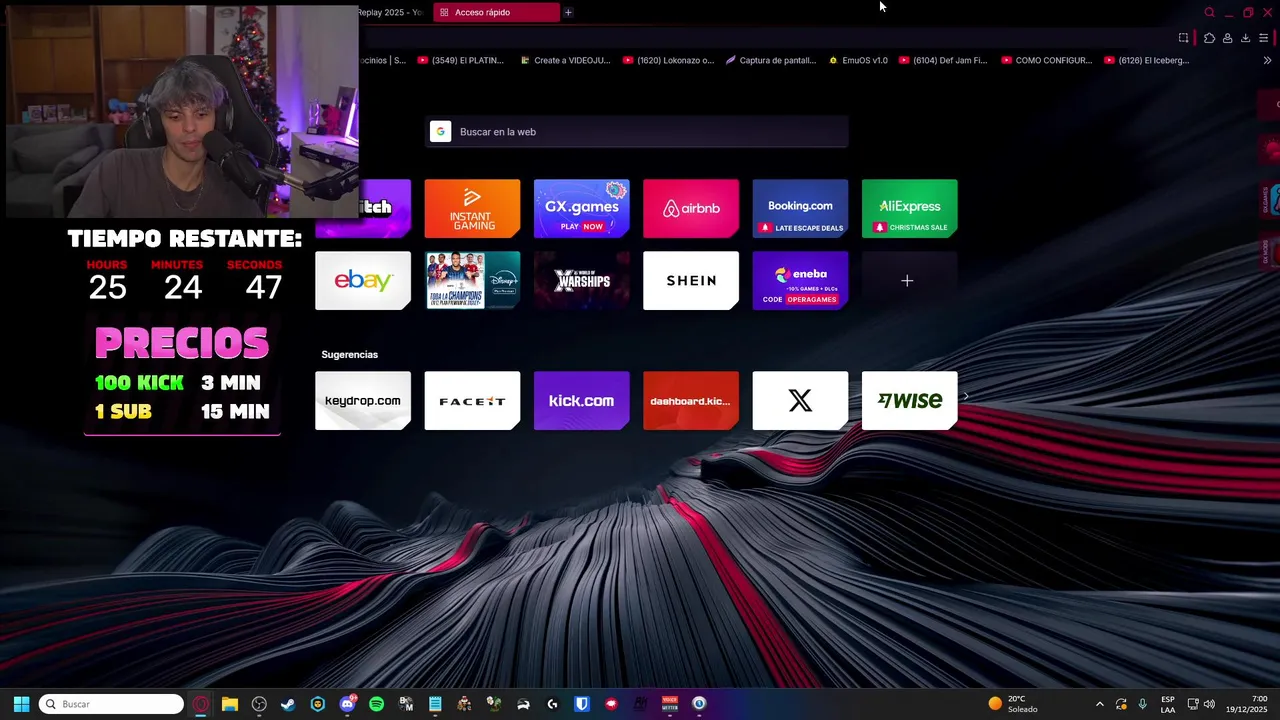Click the taskbar Buscar search box
1280x720 pixels.
111,704
